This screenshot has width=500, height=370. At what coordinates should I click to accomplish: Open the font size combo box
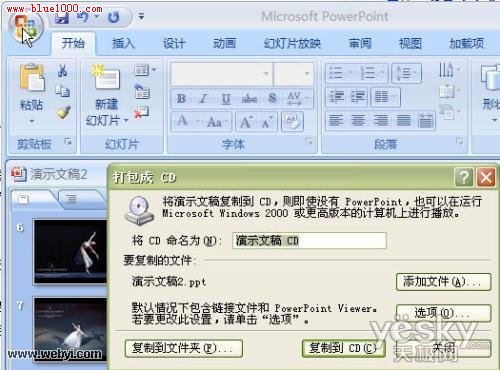[293, 73]
